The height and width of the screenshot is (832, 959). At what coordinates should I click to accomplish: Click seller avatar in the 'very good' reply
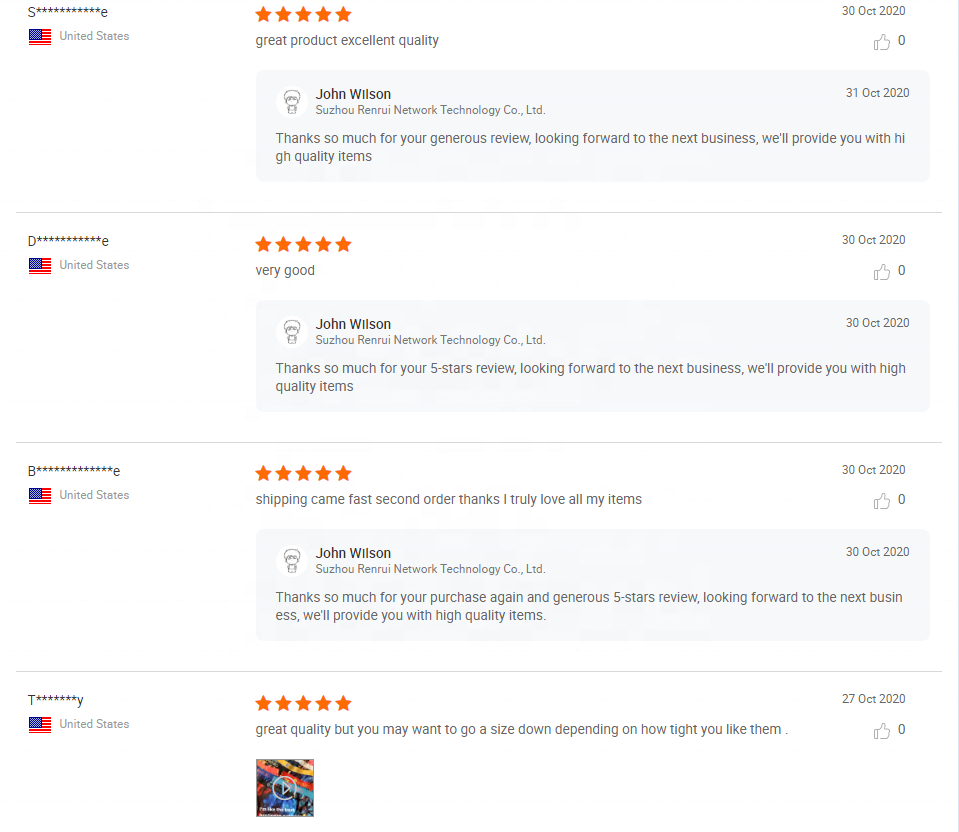tap(292, 332)
